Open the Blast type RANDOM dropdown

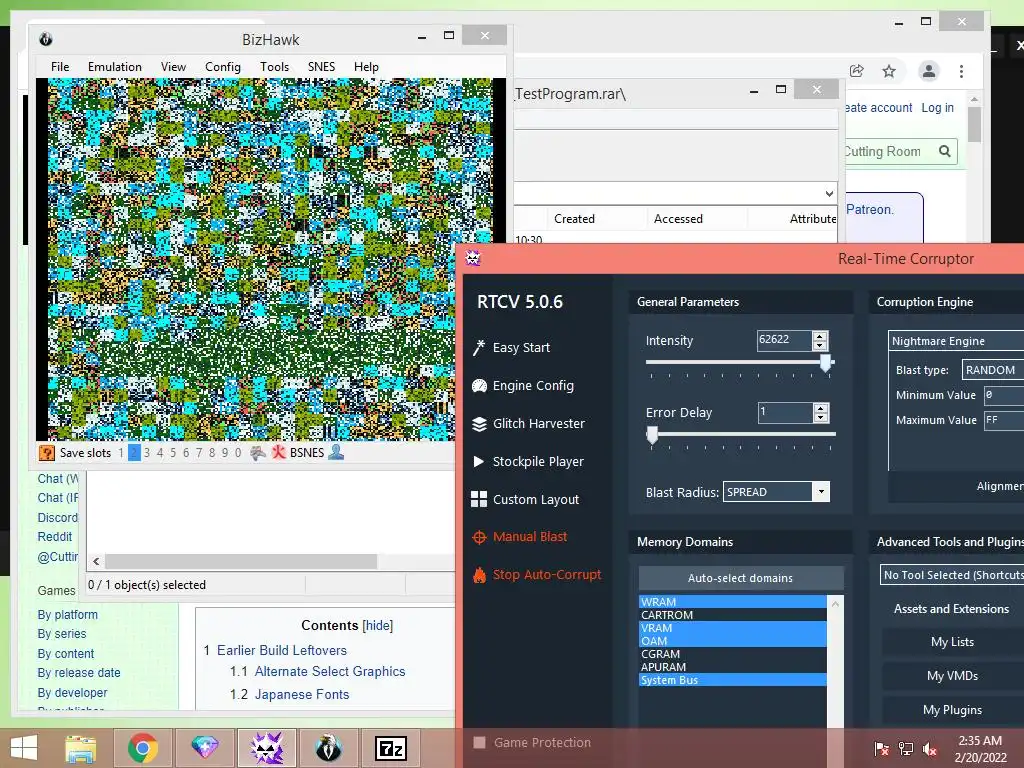[x=993, y=370]
